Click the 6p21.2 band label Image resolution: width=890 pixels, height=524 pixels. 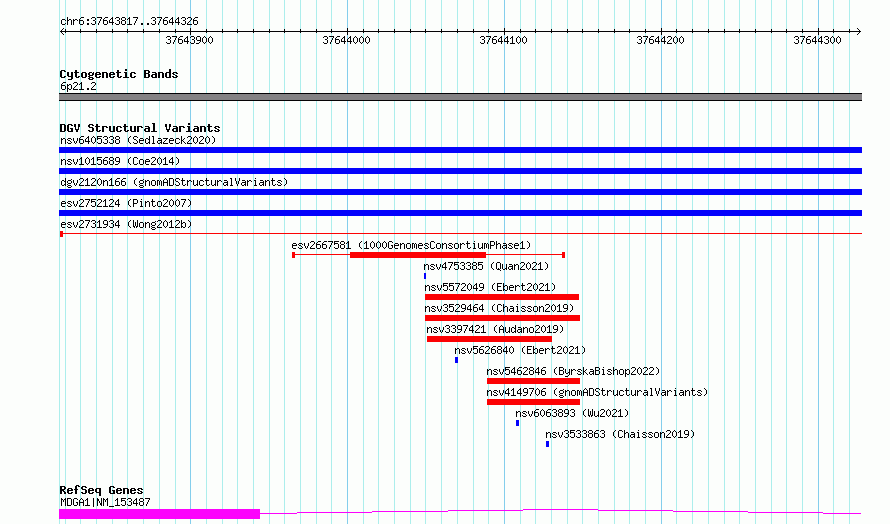click(x=78, y=86)
